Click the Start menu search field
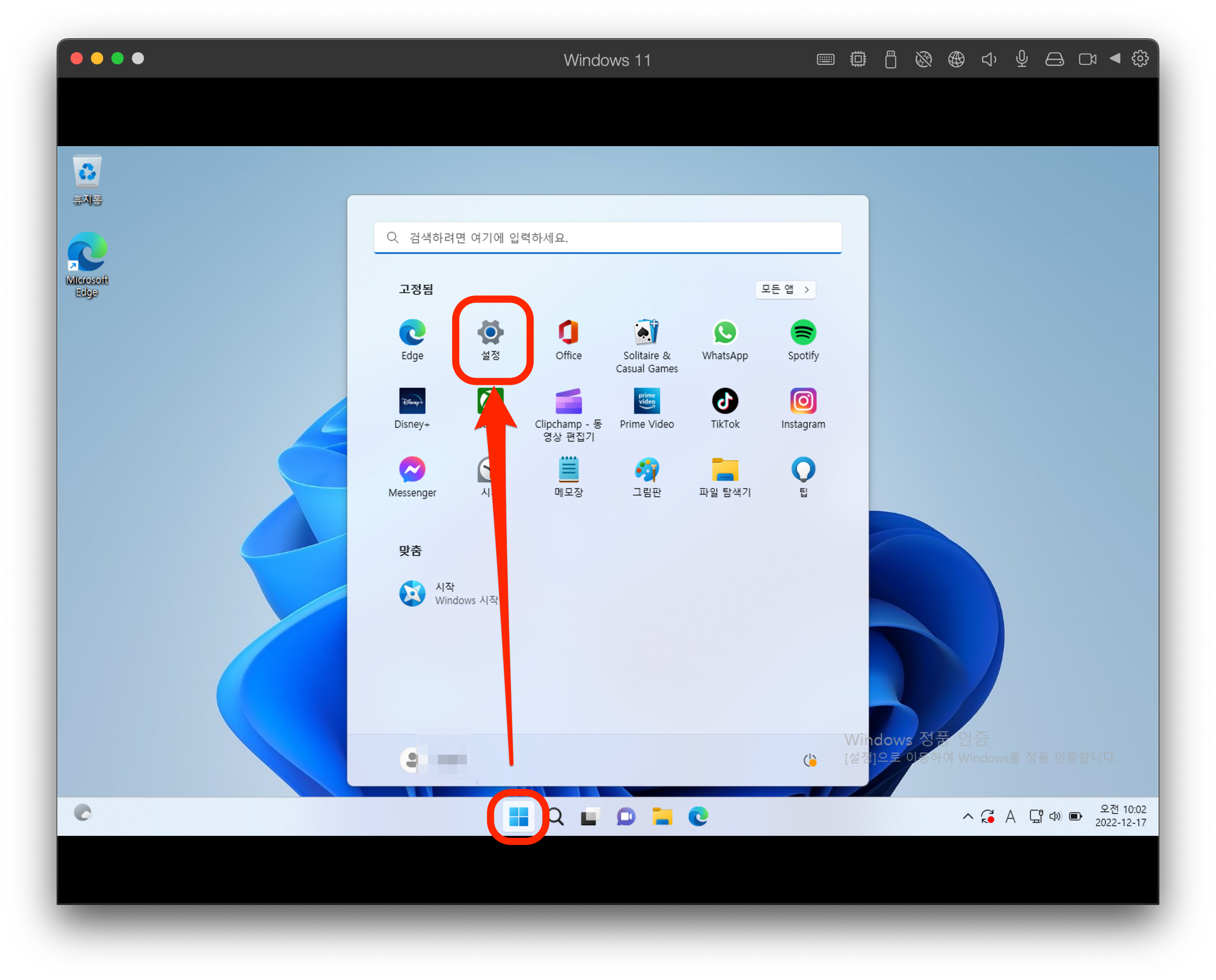The image size is (1216, 980). (x=607, y=238)
